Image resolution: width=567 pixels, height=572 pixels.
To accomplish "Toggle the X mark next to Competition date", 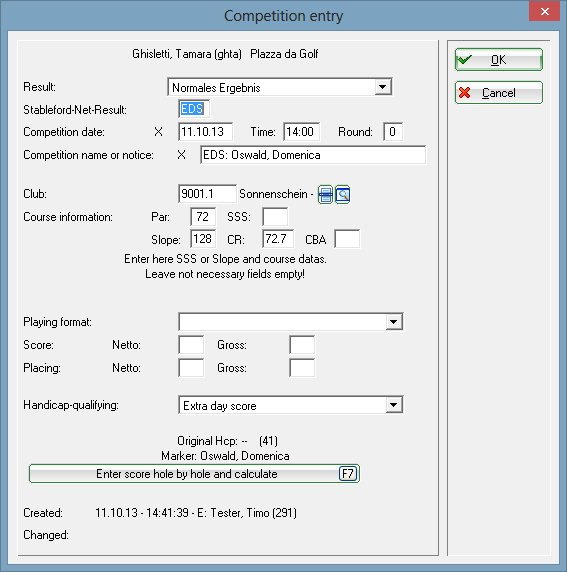I will [158, 132].
